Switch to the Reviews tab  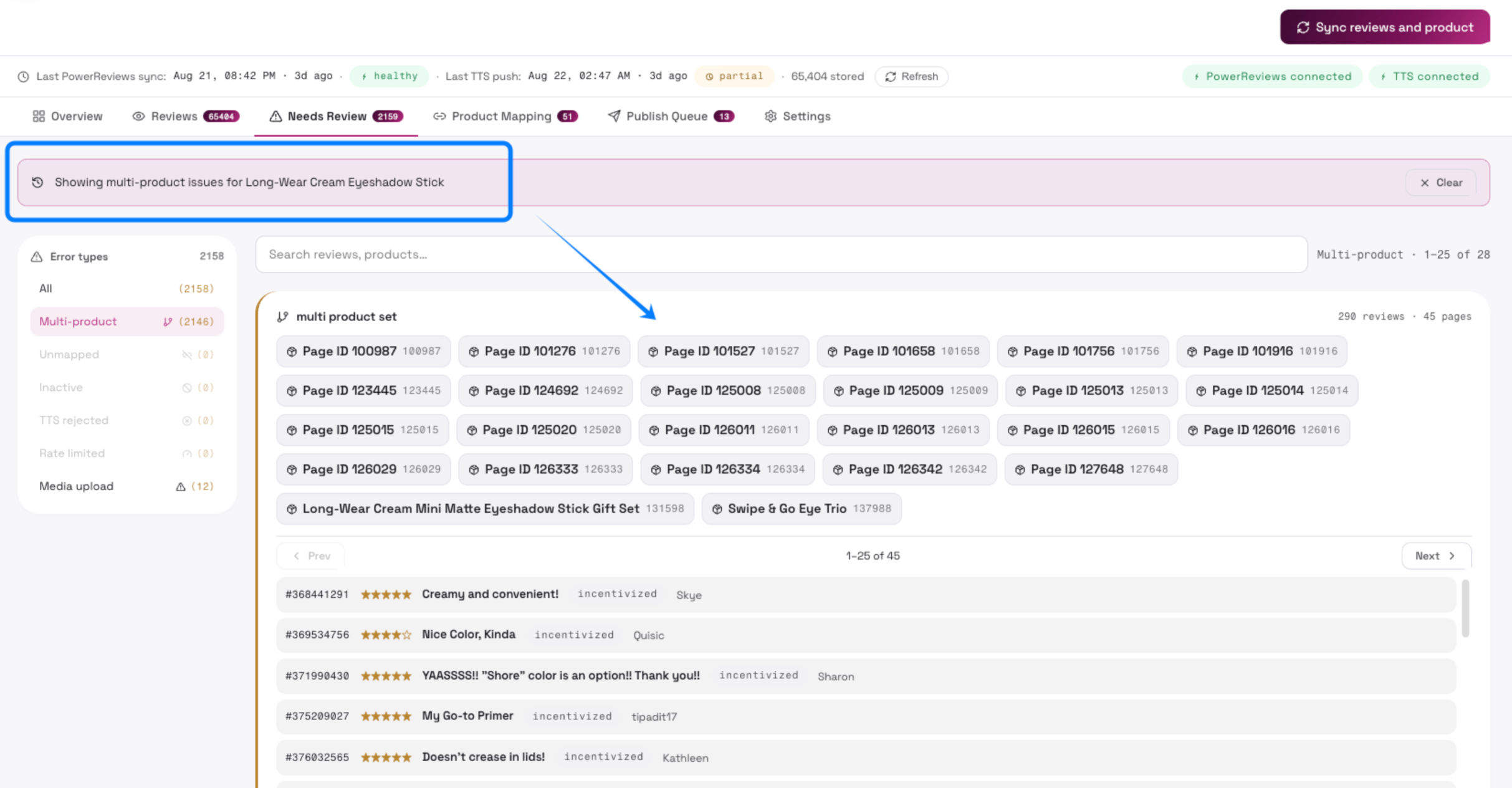click(186, 117)
